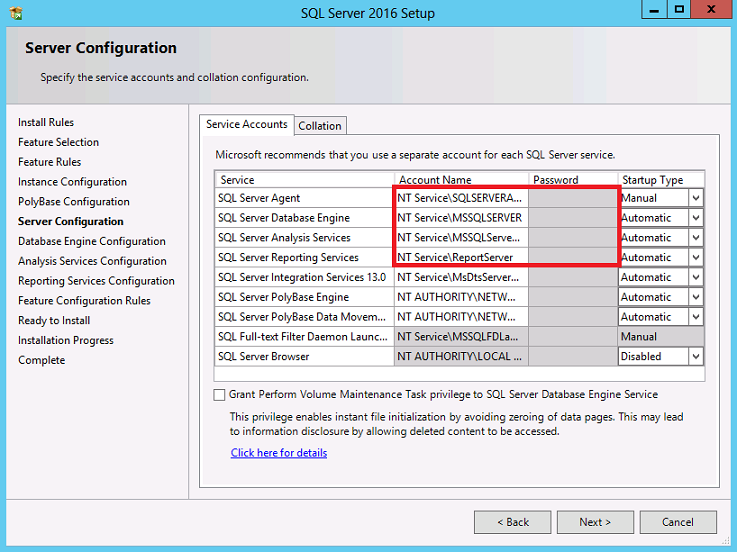737x552 pixels.
Task: Click the Service column header
Action: (305, 180)
